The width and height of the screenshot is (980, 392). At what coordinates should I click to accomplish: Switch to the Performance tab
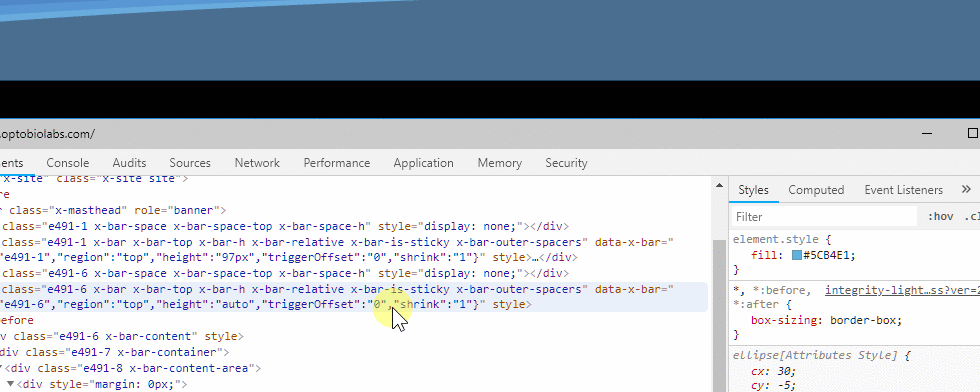tap(337, 163)
